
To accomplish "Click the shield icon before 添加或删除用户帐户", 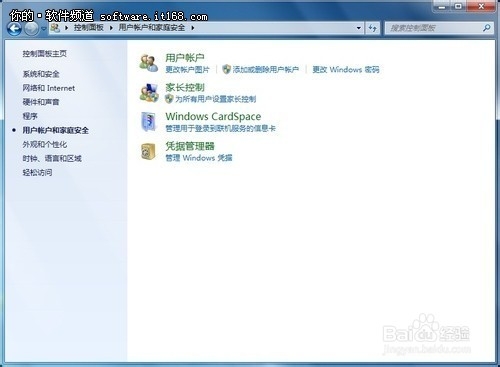I will (227, 69).
